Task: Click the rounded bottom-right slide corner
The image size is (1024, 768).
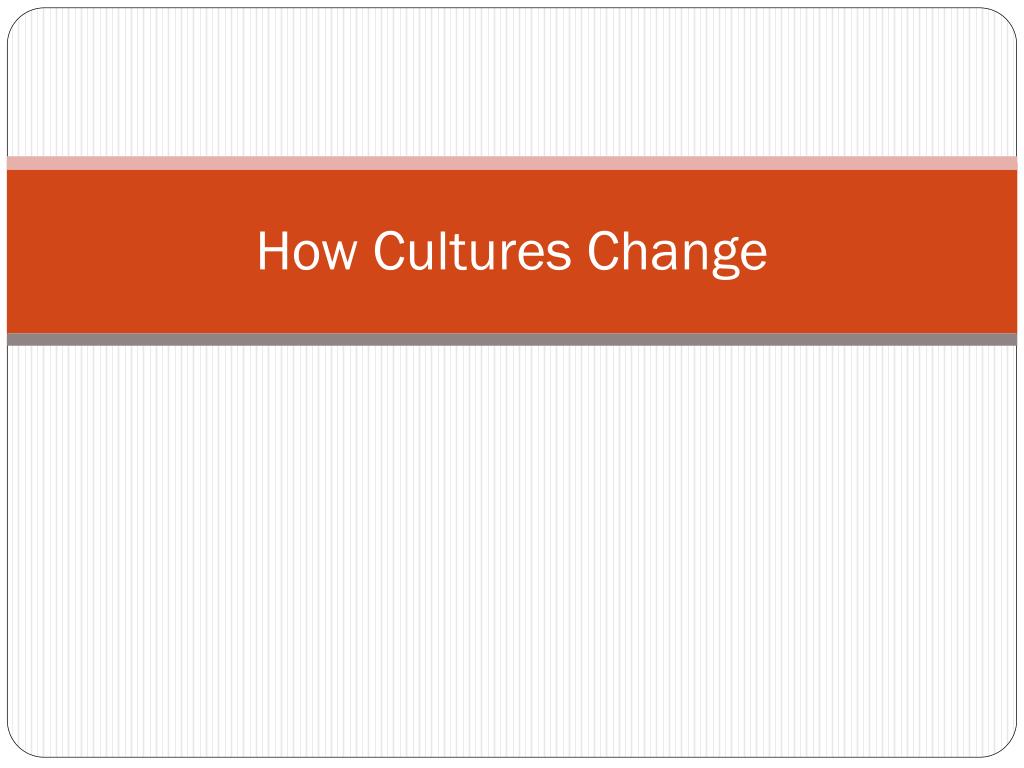Action: point(1004,745)
